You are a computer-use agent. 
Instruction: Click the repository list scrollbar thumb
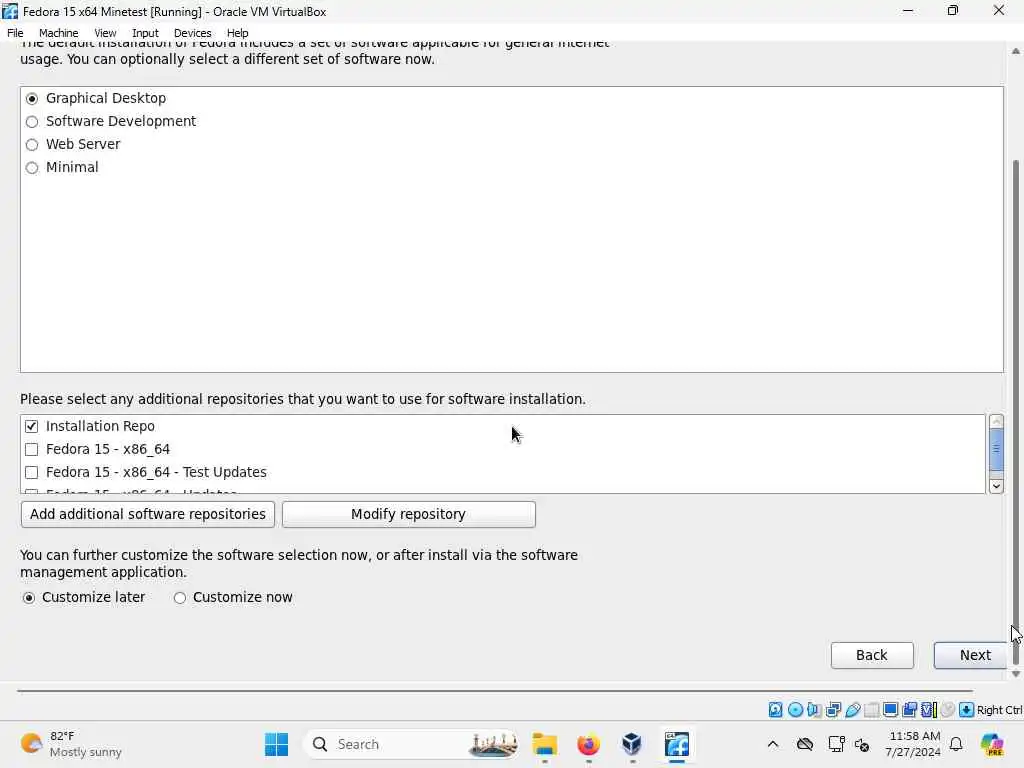pyautogui.click(x=996, y=449)
